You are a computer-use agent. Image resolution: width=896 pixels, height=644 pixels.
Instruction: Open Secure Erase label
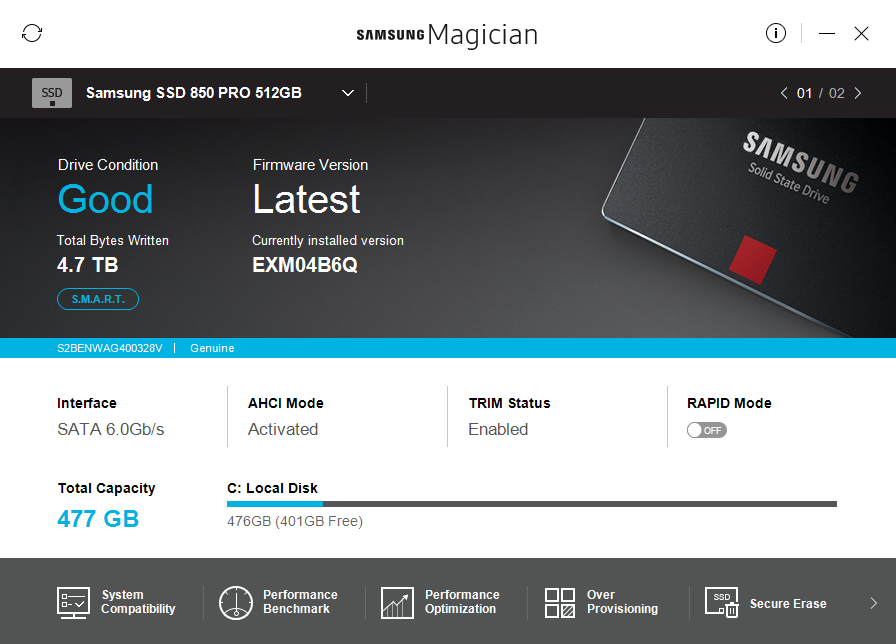(788, 603)
